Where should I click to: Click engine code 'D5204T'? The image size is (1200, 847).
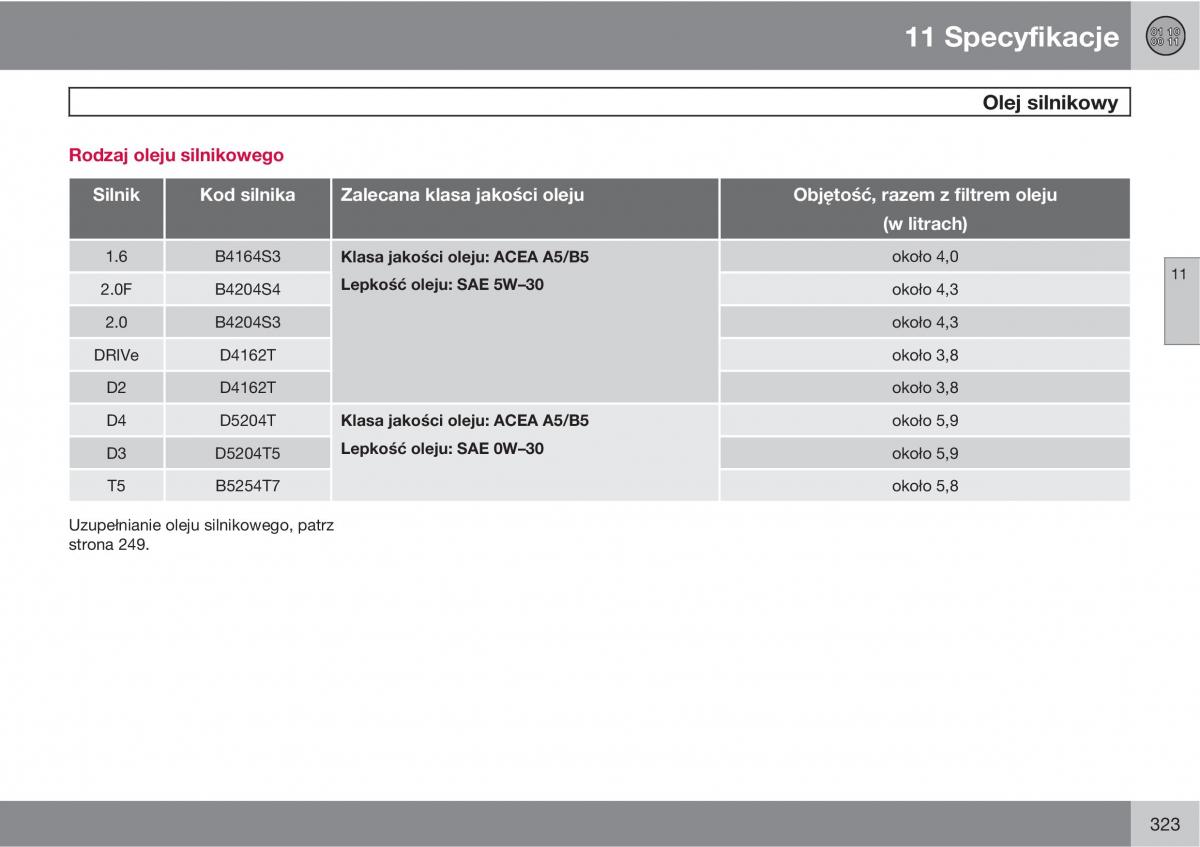pos(247,420)
